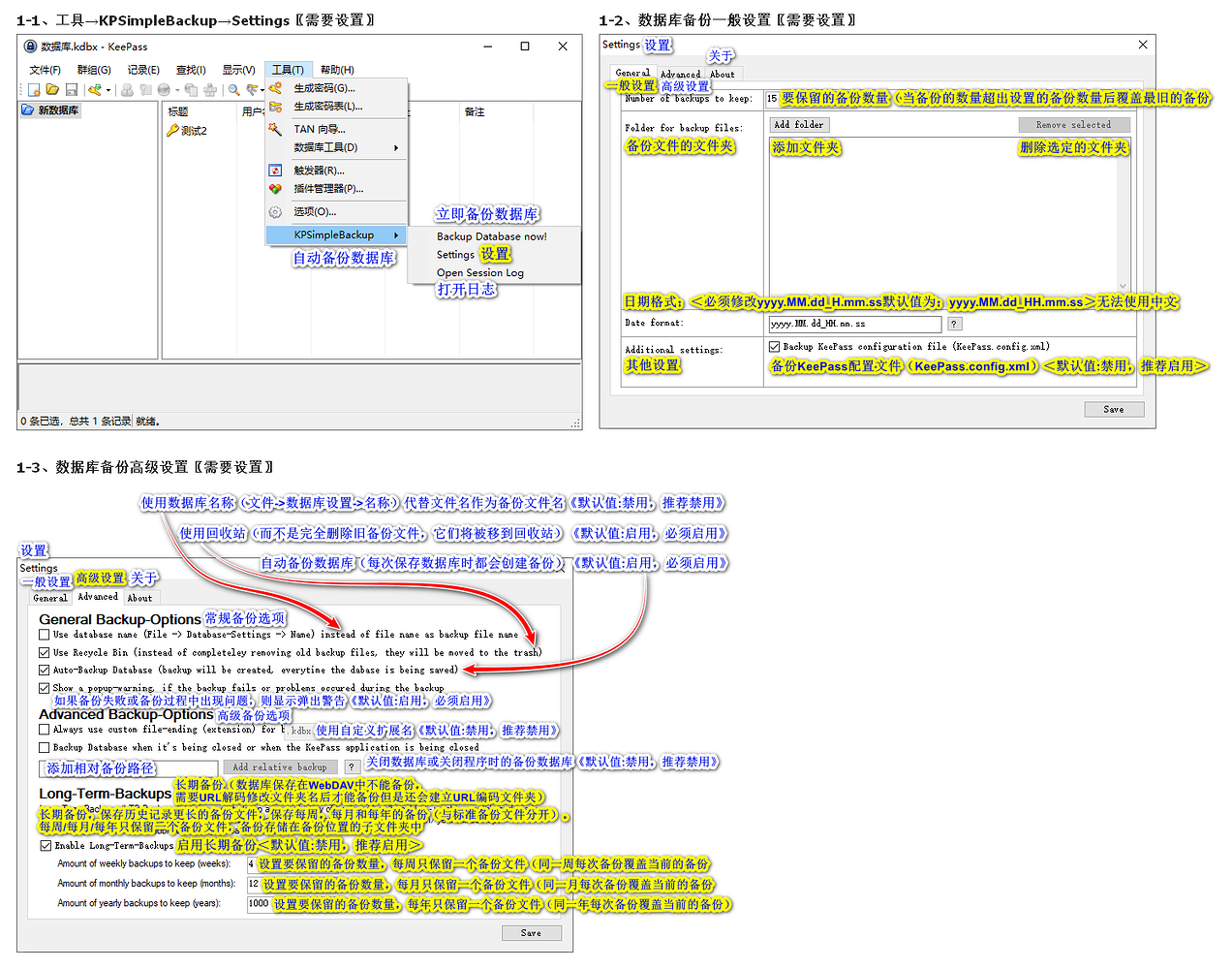This screenshot has width=1232, height=969.
Task: Click the Open database folder toolbar icon
Action: click(x=52, y=90)
